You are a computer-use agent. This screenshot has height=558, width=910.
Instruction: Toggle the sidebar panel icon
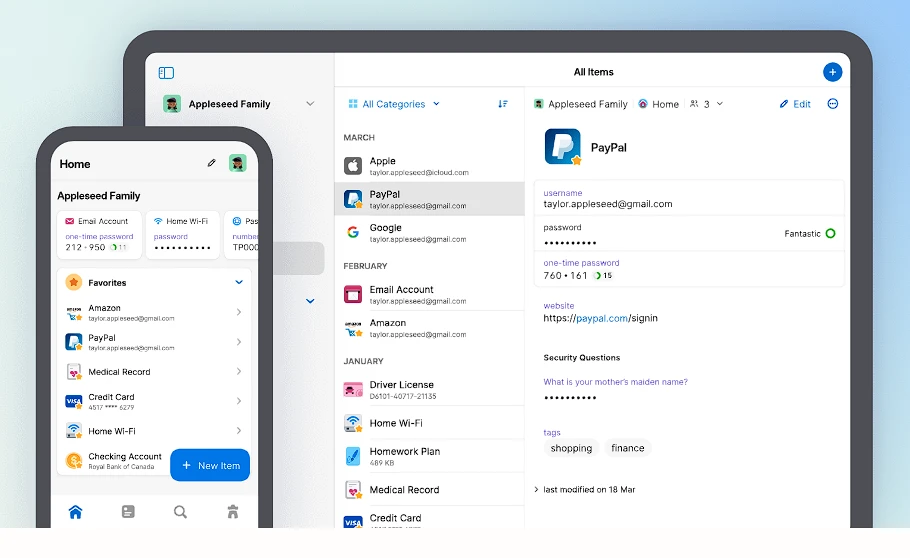pos(166,73)
